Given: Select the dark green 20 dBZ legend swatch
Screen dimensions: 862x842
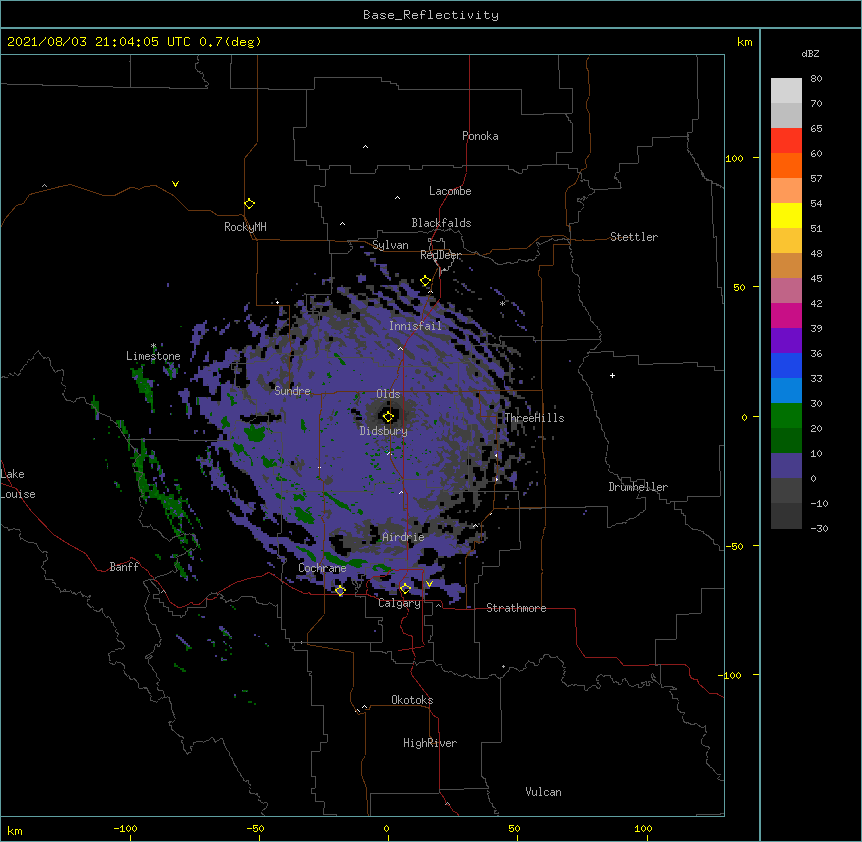Looking at the screenshot, I should pyautogui.click(x=786, y=440).
